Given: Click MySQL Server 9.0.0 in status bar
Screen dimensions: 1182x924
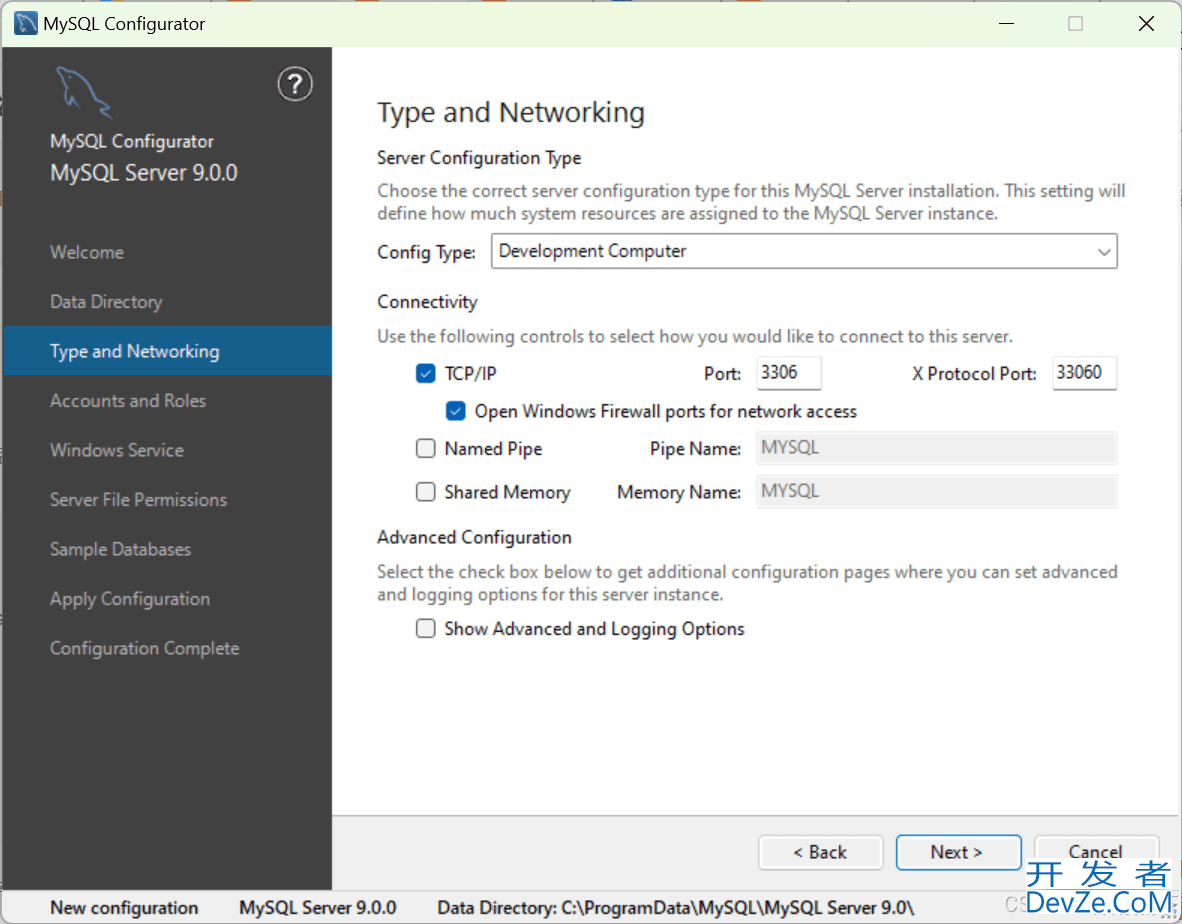Looking at the screenshot, I should coord(317,908).
